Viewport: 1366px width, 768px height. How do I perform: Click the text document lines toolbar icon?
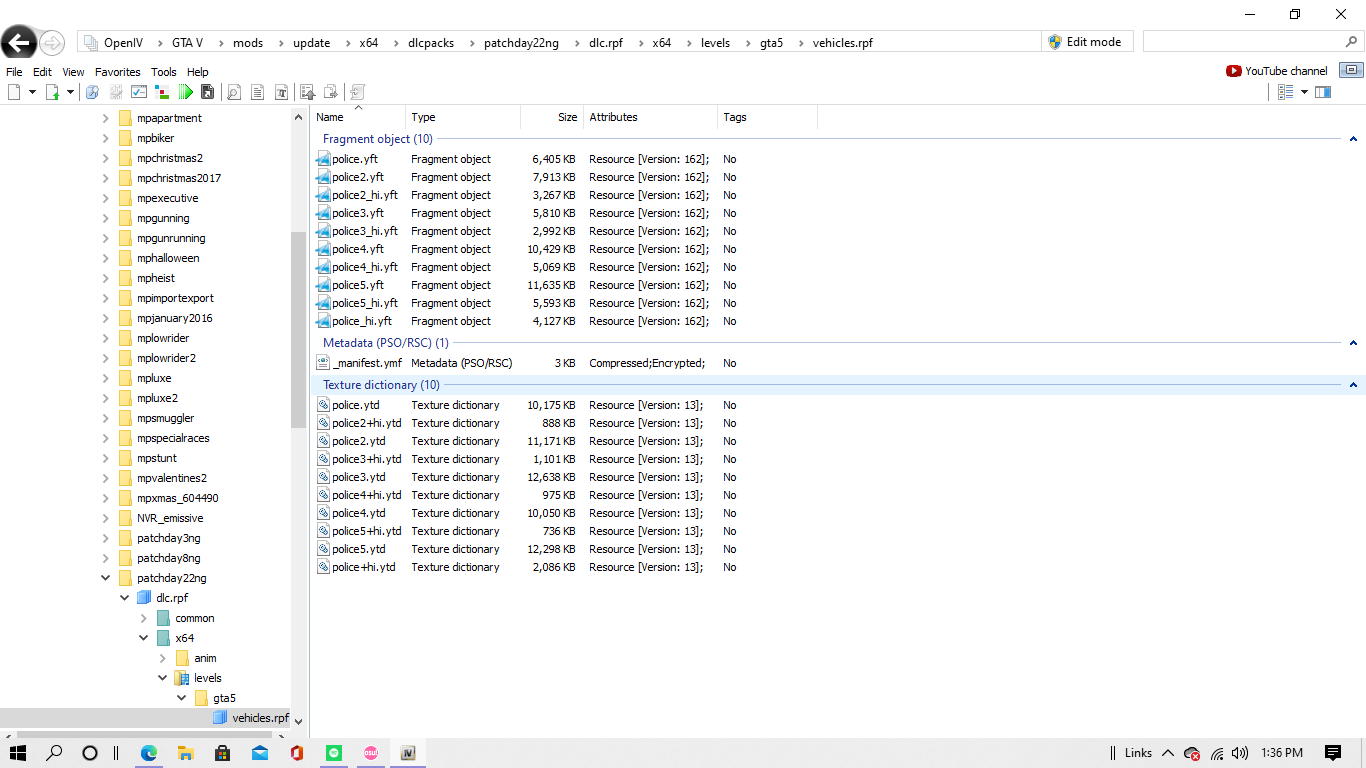[x=258, y=92]
